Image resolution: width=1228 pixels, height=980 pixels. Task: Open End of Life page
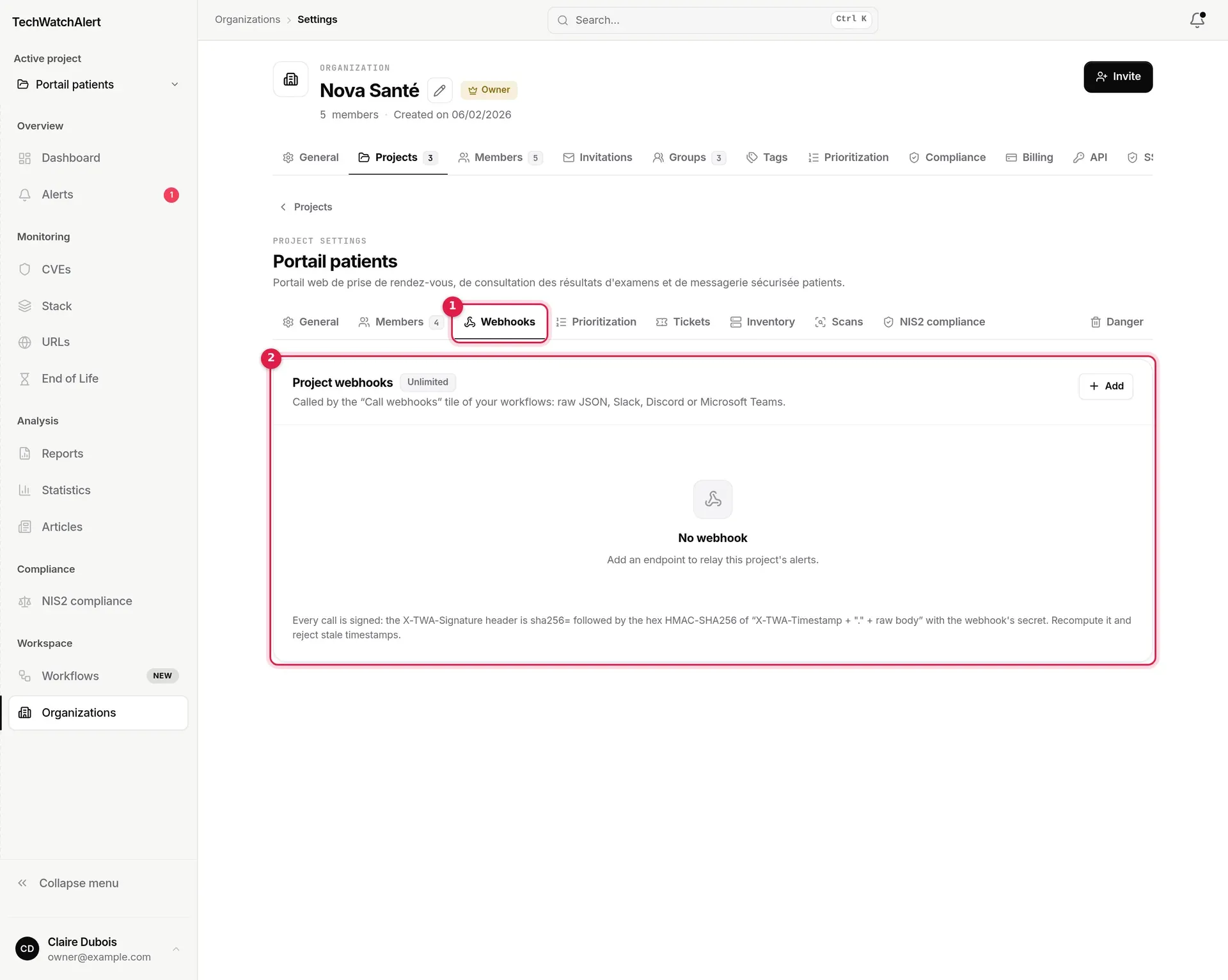click(98, 378)
